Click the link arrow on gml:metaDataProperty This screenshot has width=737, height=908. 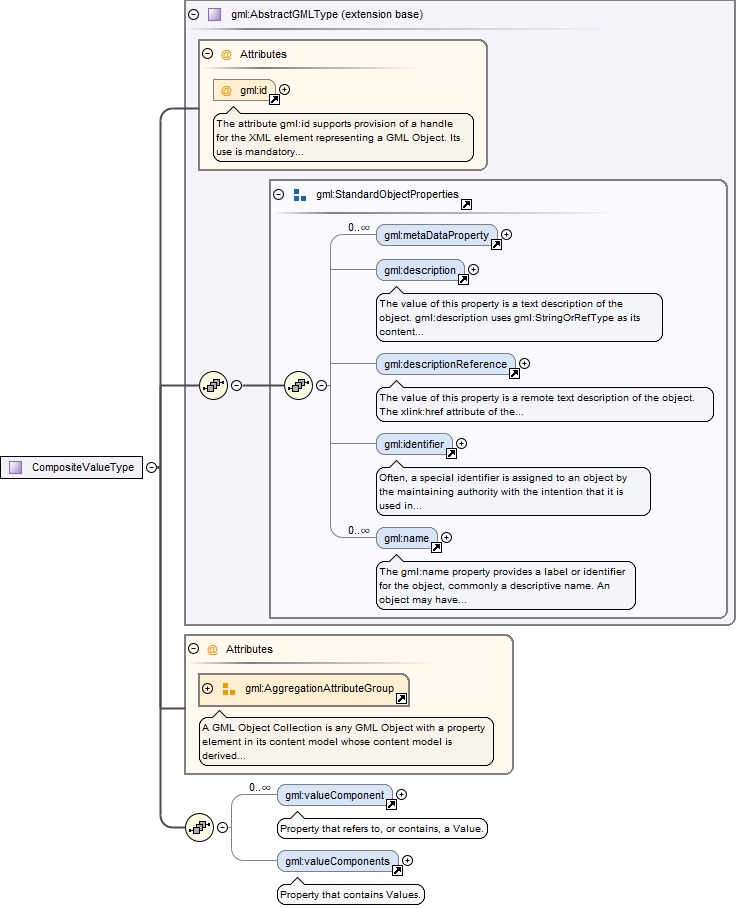tap(496, 244)
